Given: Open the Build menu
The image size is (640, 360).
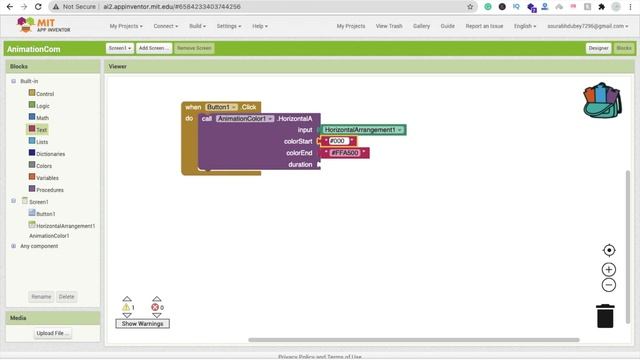Looking at the screenshot, I should click(197, 26).
